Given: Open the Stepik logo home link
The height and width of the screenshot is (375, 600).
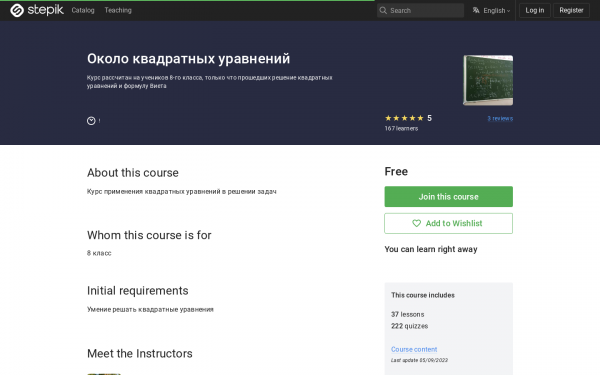Looking at the screenshot, I should pos(37,10).
